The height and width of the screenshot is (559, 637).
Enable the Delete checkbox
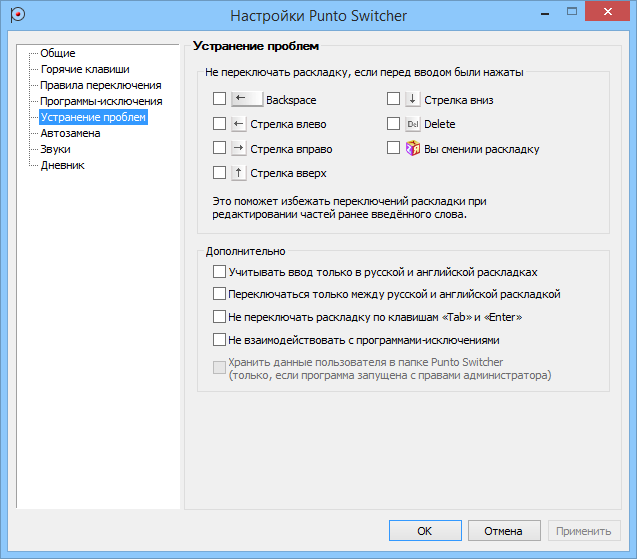click(x=393, y=124)
